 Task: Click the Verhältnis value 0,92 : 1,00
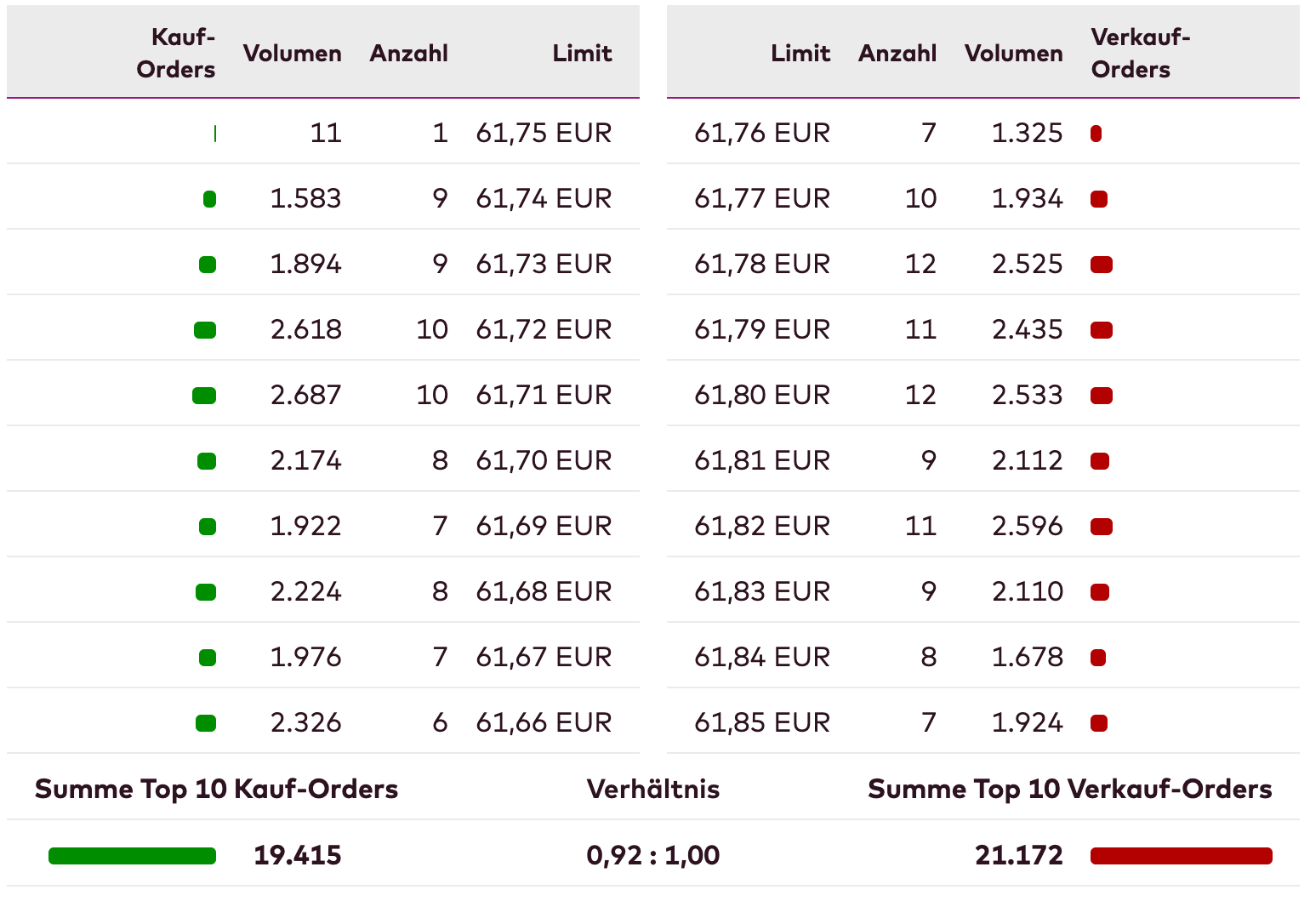652,855
